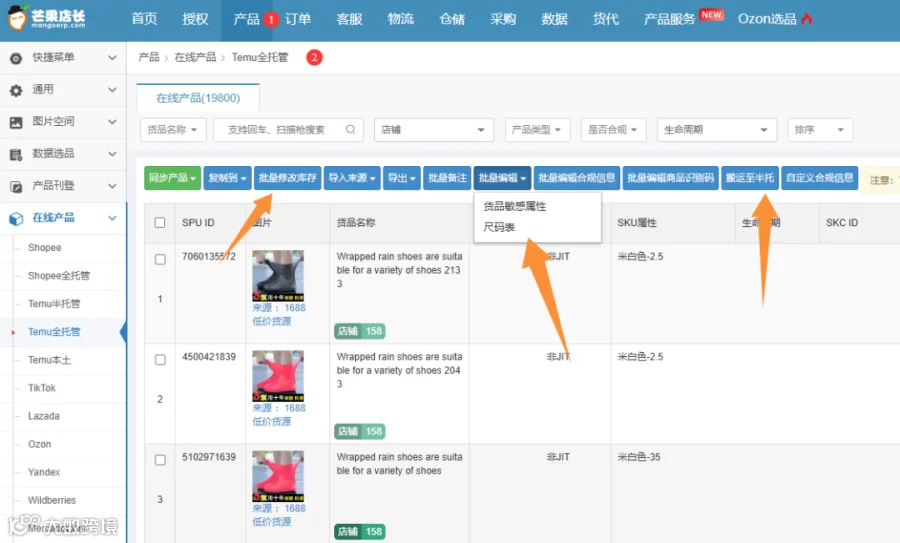Screen dimensions: 900x543
Task: Open Shopee全托管 in the sidebar
Action: pos(59,276)
